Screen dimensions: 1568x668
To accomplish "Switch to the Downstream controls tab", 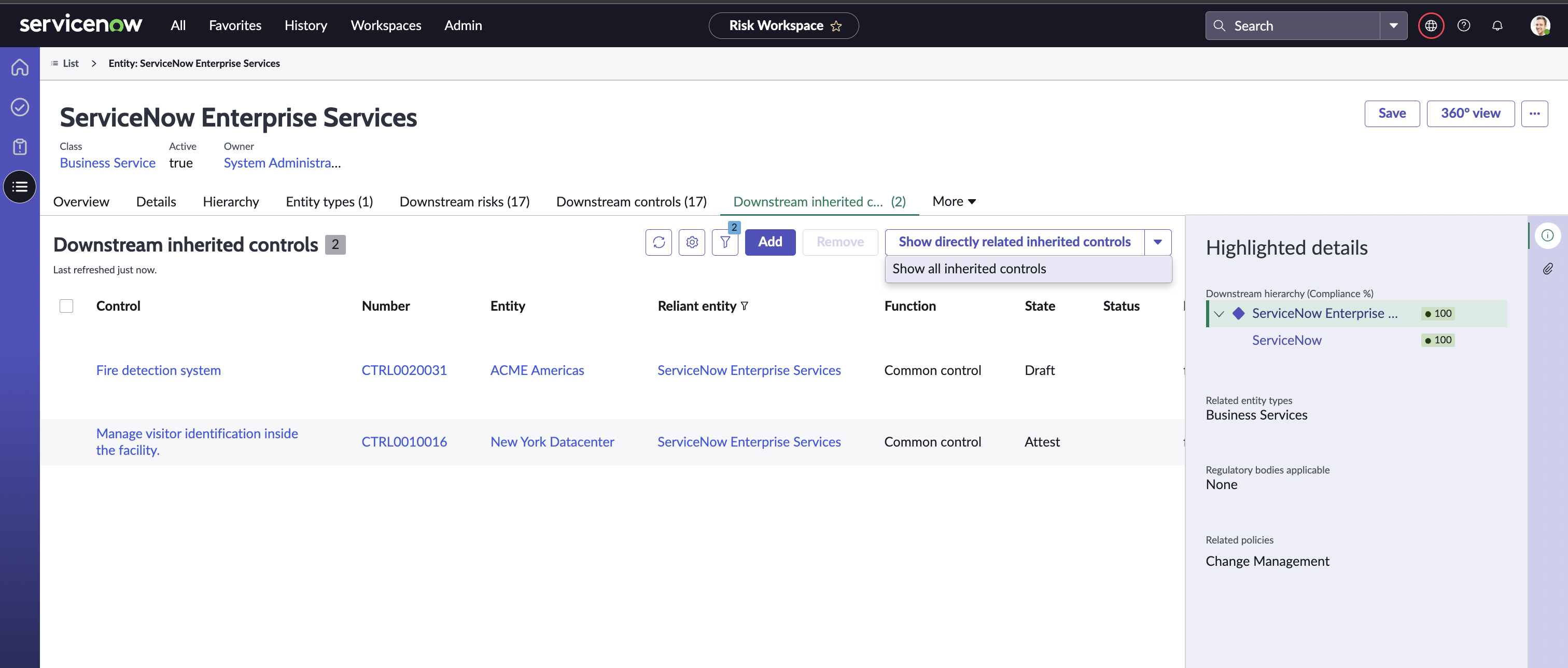I will coord(631,202).
